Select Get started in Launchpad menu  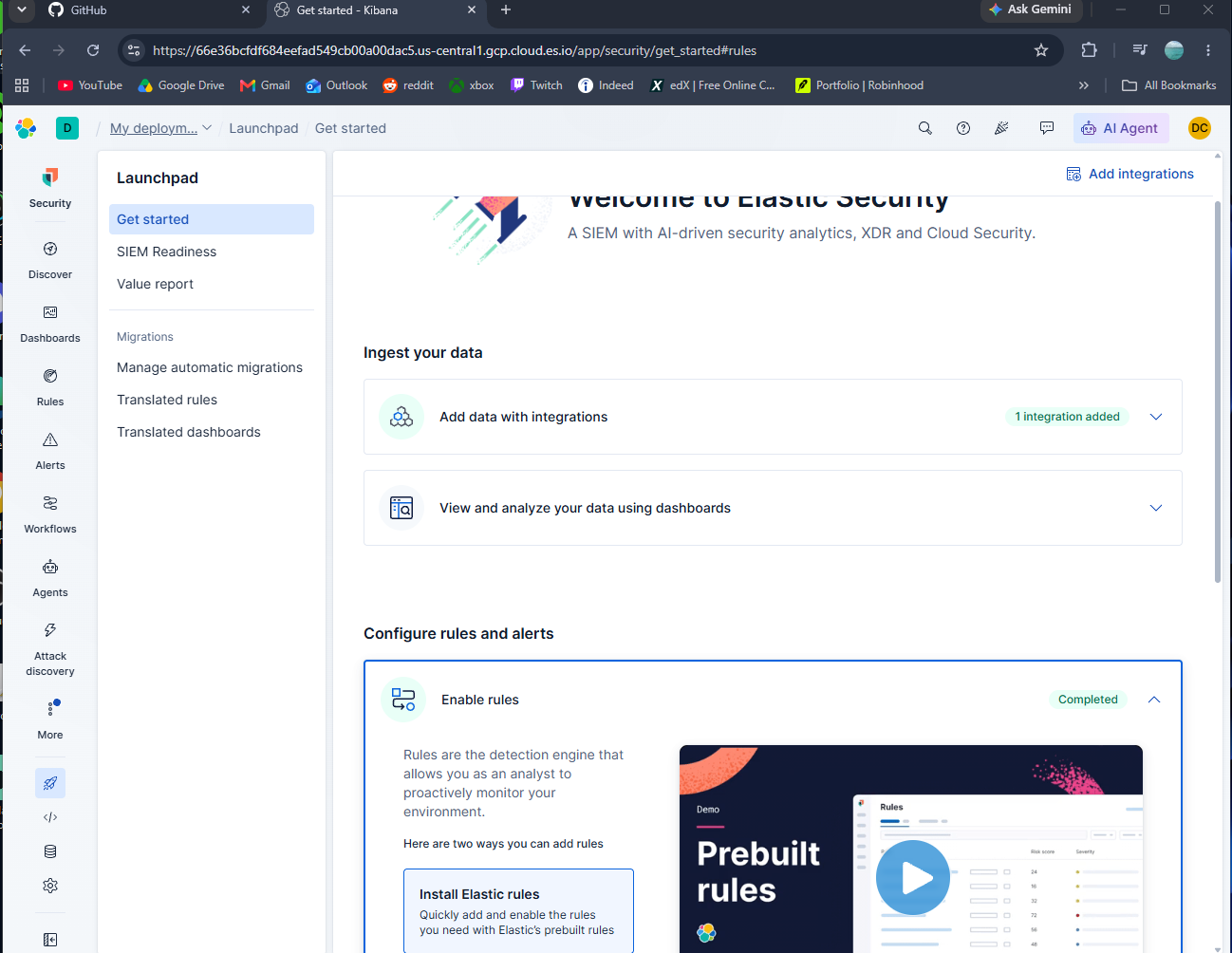tap(212, 219)
